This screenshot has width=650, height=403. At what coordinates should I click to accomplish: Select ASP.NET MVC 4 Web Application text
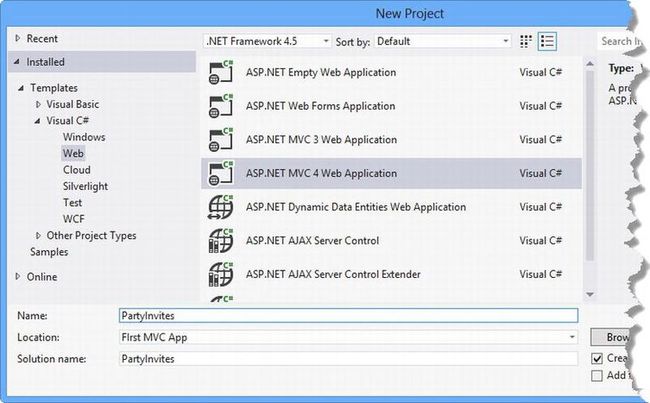(321, 173)
